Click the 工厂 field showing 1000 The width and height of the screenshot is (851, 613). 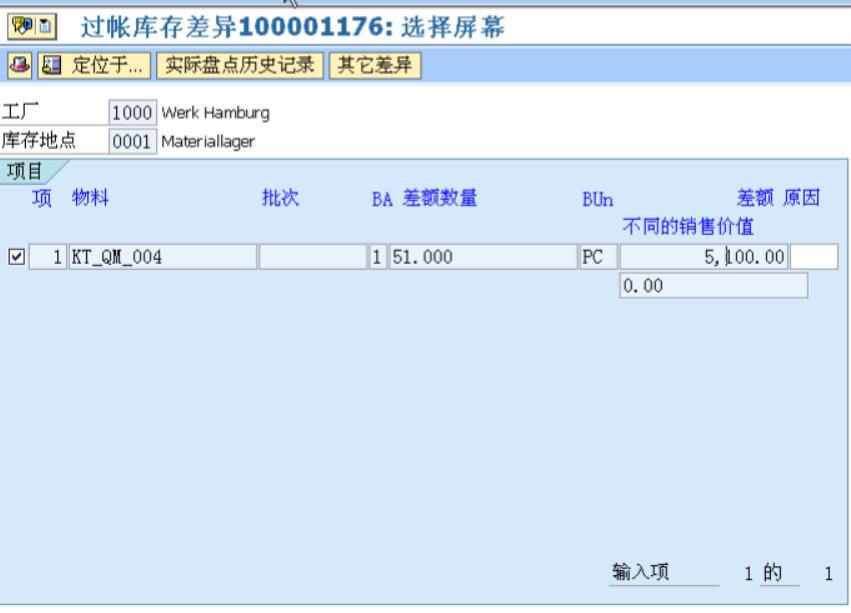pyautogui.click(x=134, y=112)
